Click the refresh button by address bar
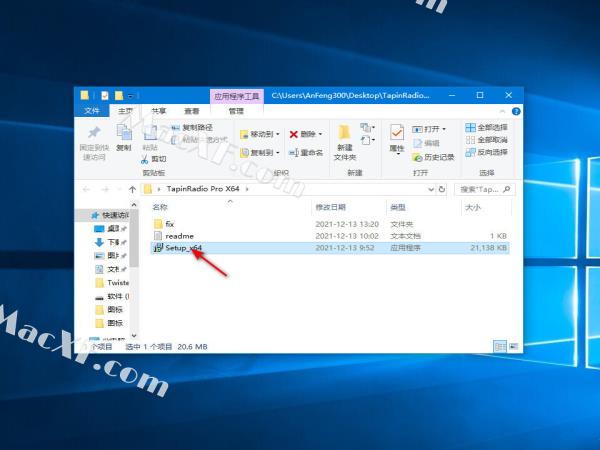Viewport: 600px width, 450px height. (x=442, y=189)
